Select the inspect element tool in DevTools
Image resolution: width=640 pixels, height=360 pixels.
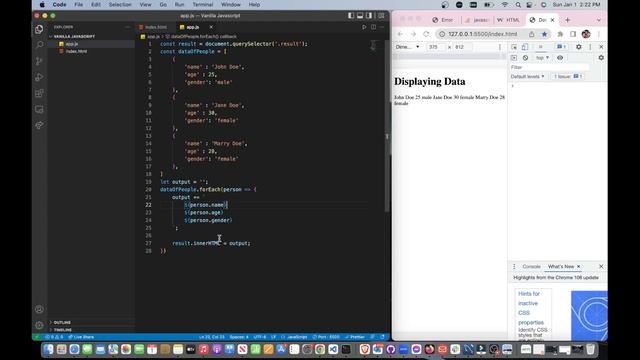coord(514,47)
